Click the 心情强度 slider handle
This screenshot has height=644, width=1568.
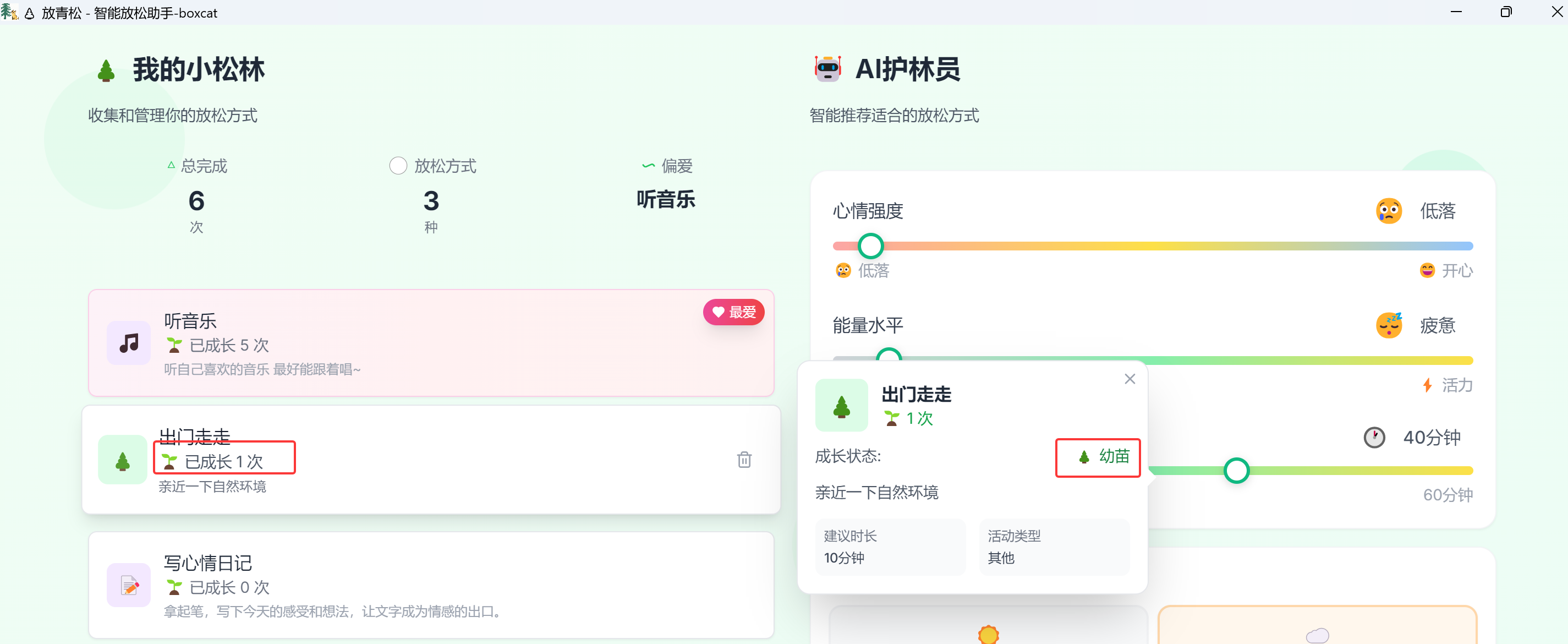(870, 246)
